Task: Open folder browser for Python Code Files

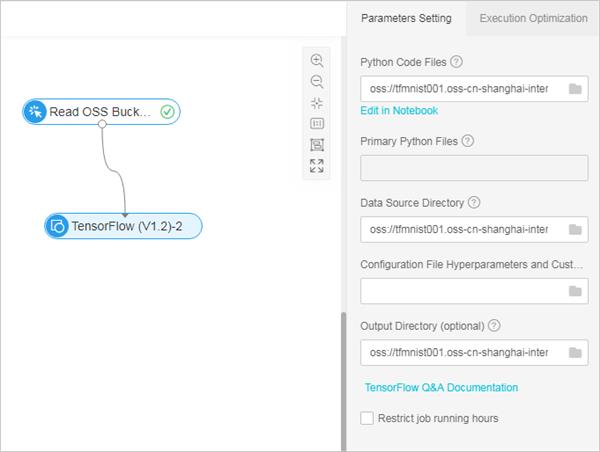Action: (575, 89)
